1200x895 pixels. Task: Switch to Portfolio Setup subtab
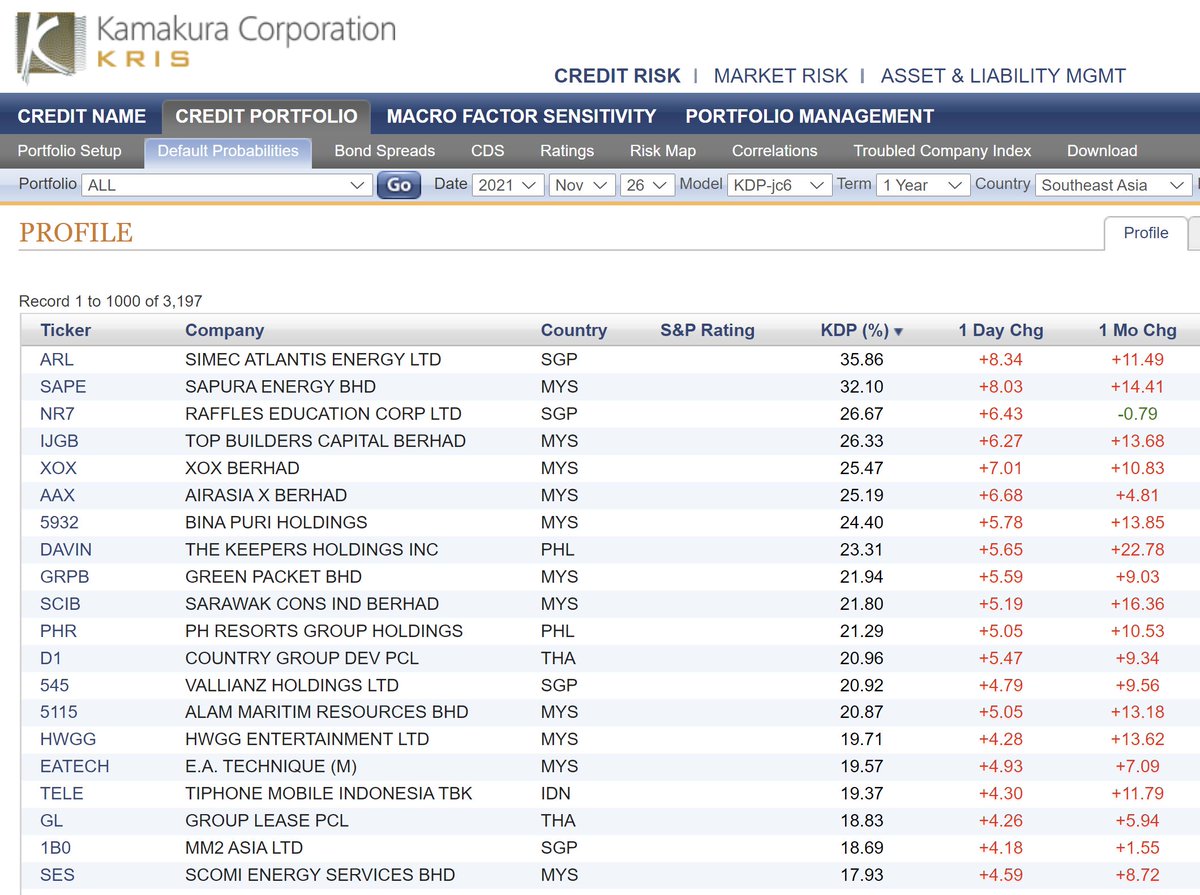coord(70,151)
